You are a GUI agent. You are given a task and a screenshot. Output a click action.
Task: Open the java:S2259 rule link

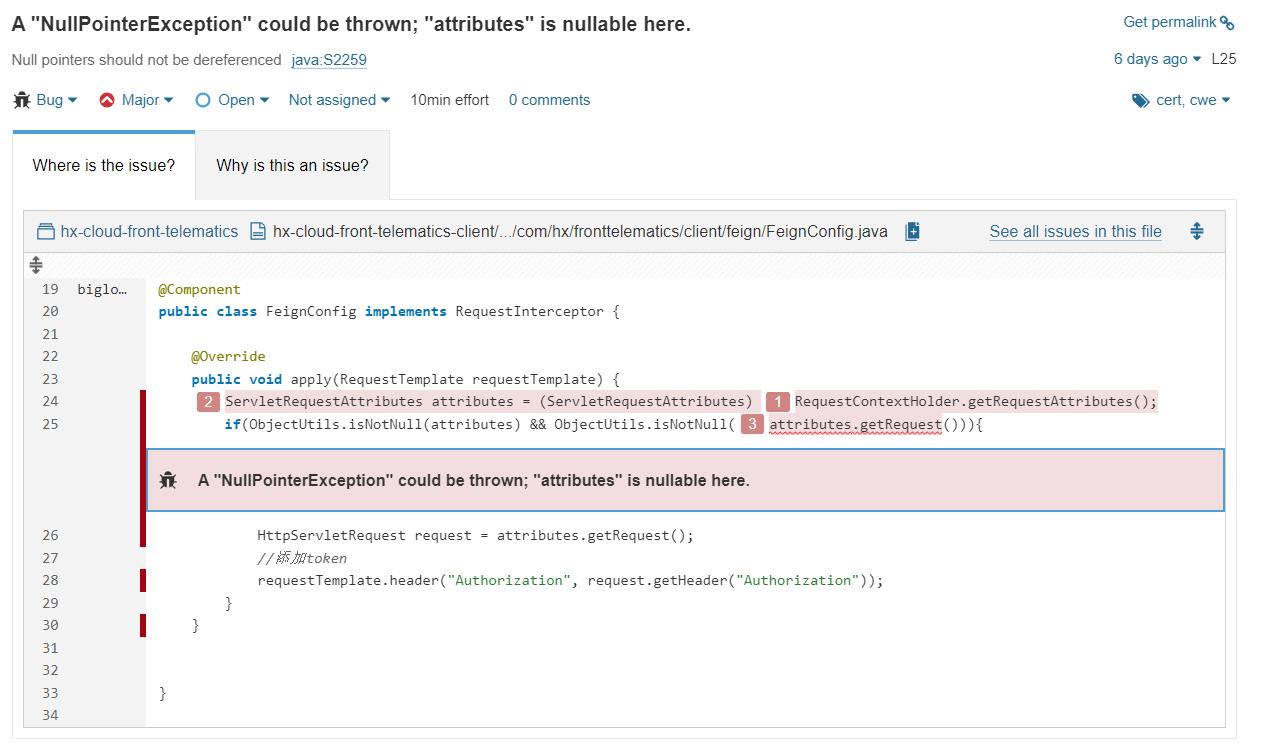329,60
